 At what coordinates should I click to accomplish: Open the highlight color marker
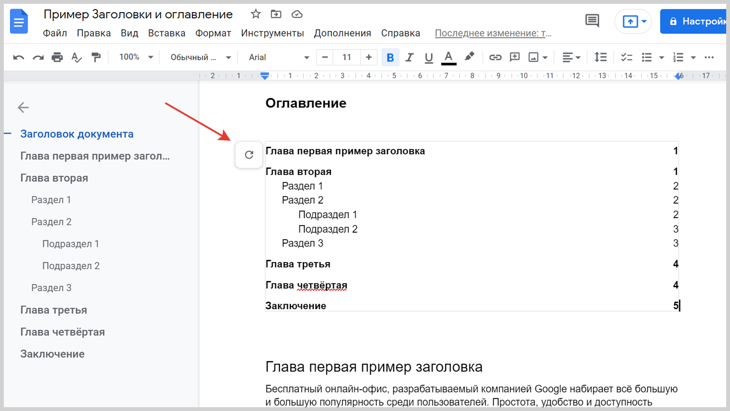(469, 57)
